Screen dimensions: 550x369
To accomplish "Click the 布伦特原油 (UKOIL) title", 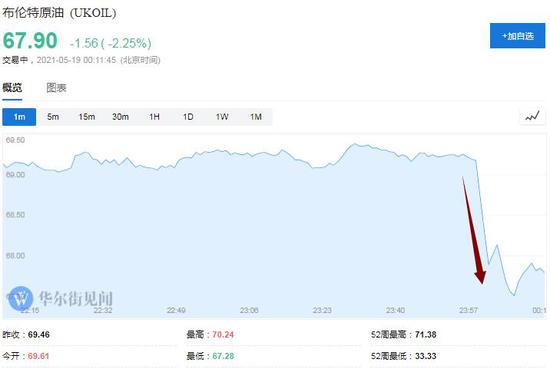I will click(59, 13).
